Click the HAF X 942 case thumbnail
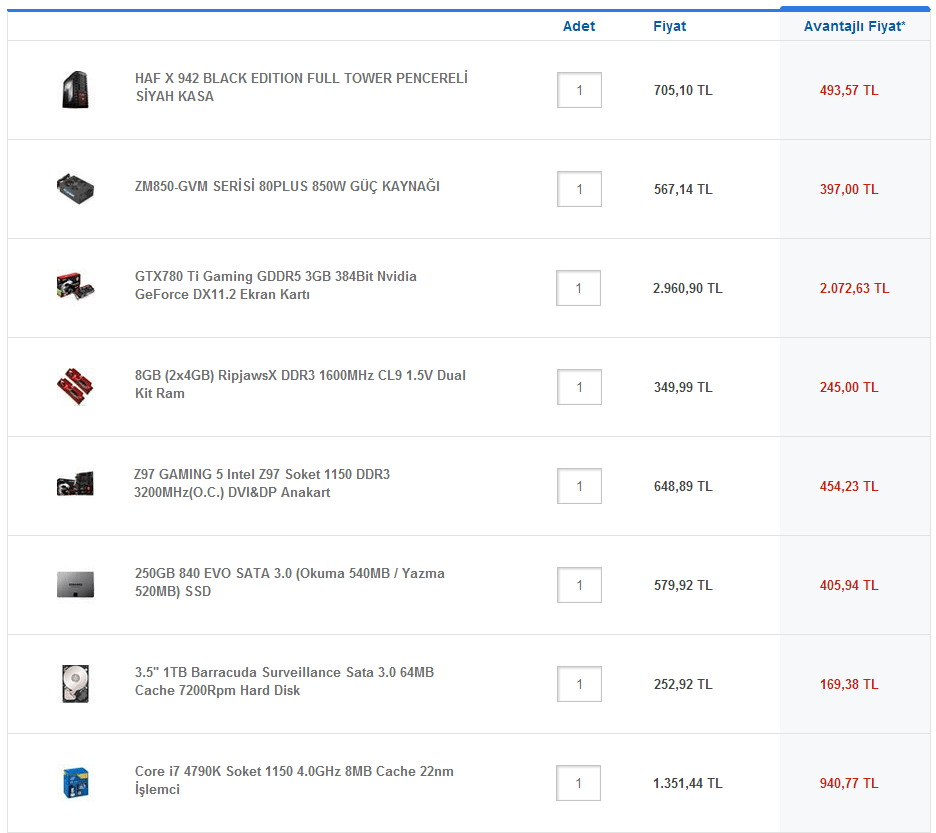 click(75, 90)
